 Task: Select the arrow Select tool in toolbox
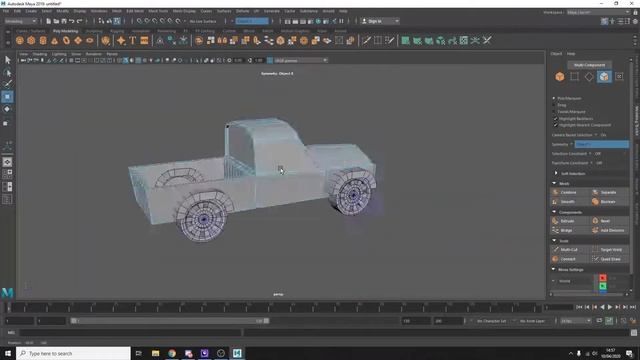pos(7,60)
